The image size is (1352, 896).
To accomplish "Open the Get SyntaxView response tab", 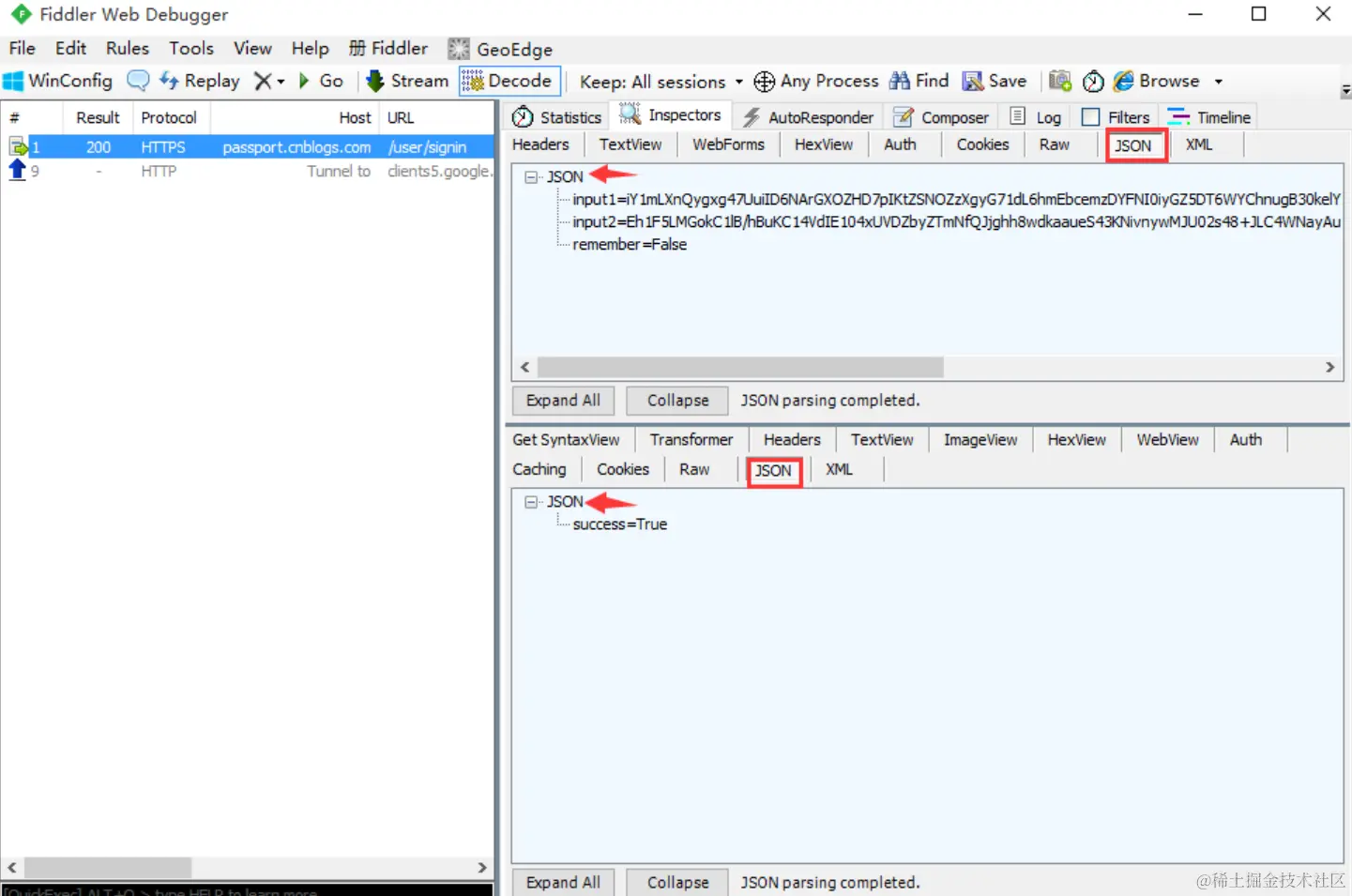I will 566,440.
